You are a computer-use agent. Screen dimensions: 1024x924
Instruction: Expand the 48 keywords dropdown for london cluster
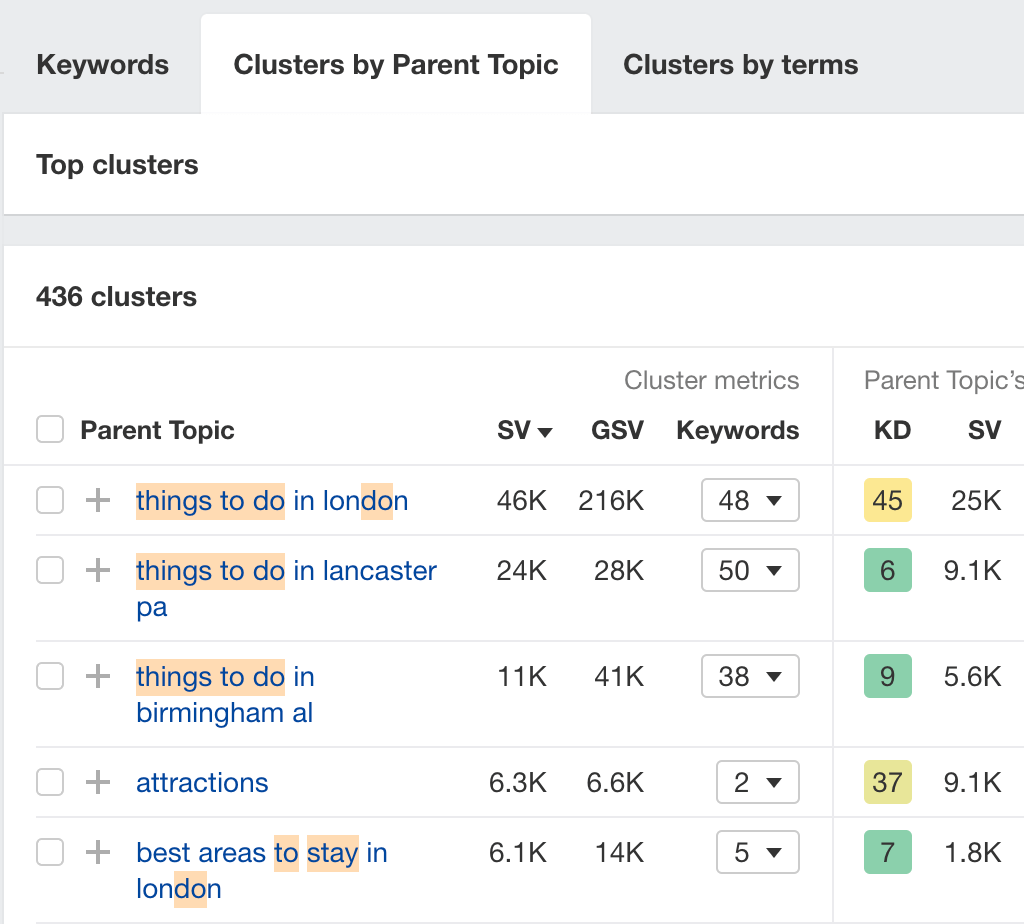pyautogui.click(x=750, y=500)
